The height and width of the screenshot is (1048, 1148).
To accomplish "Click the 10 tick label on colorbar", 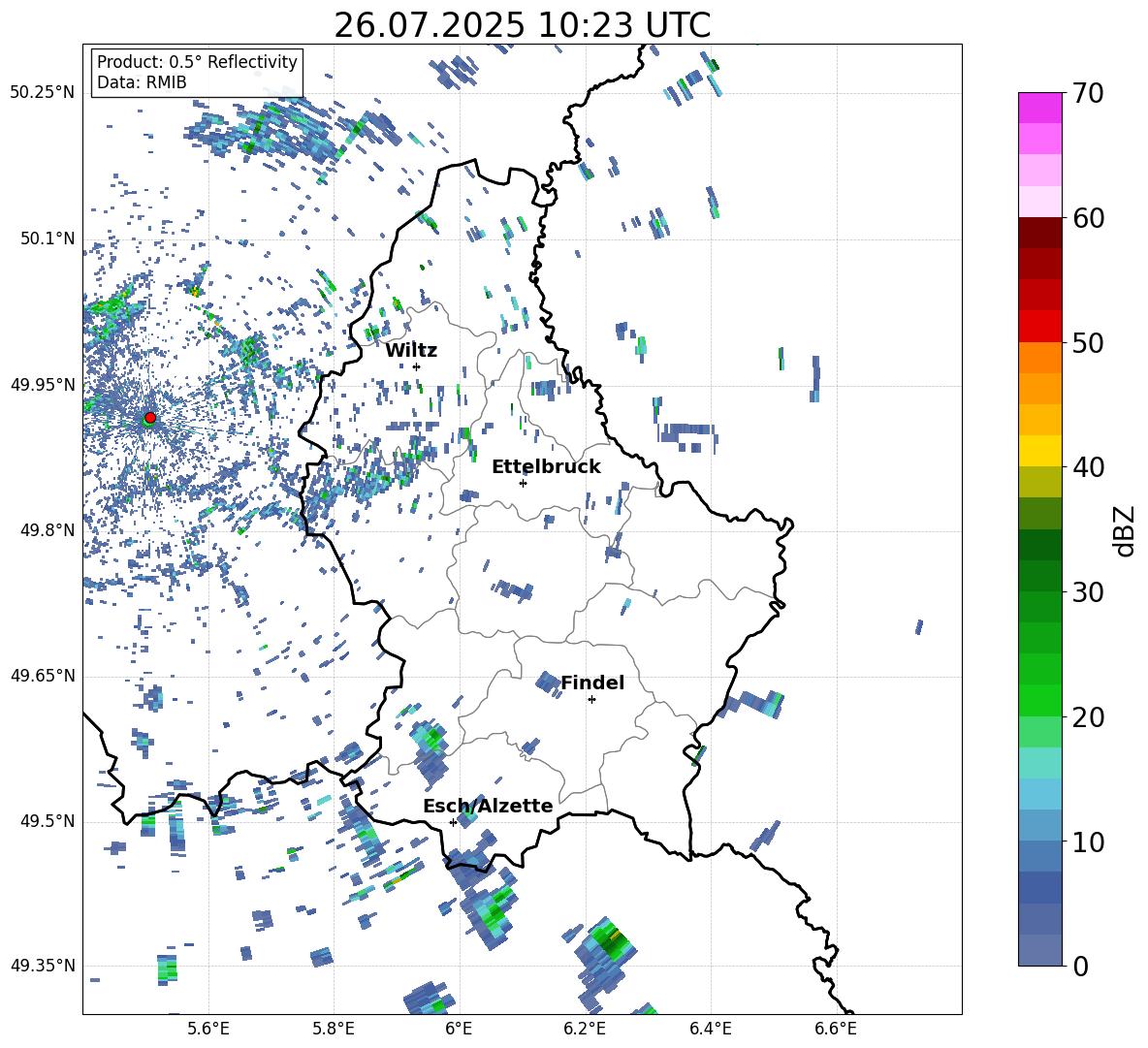I will (x=1088, y=842).
